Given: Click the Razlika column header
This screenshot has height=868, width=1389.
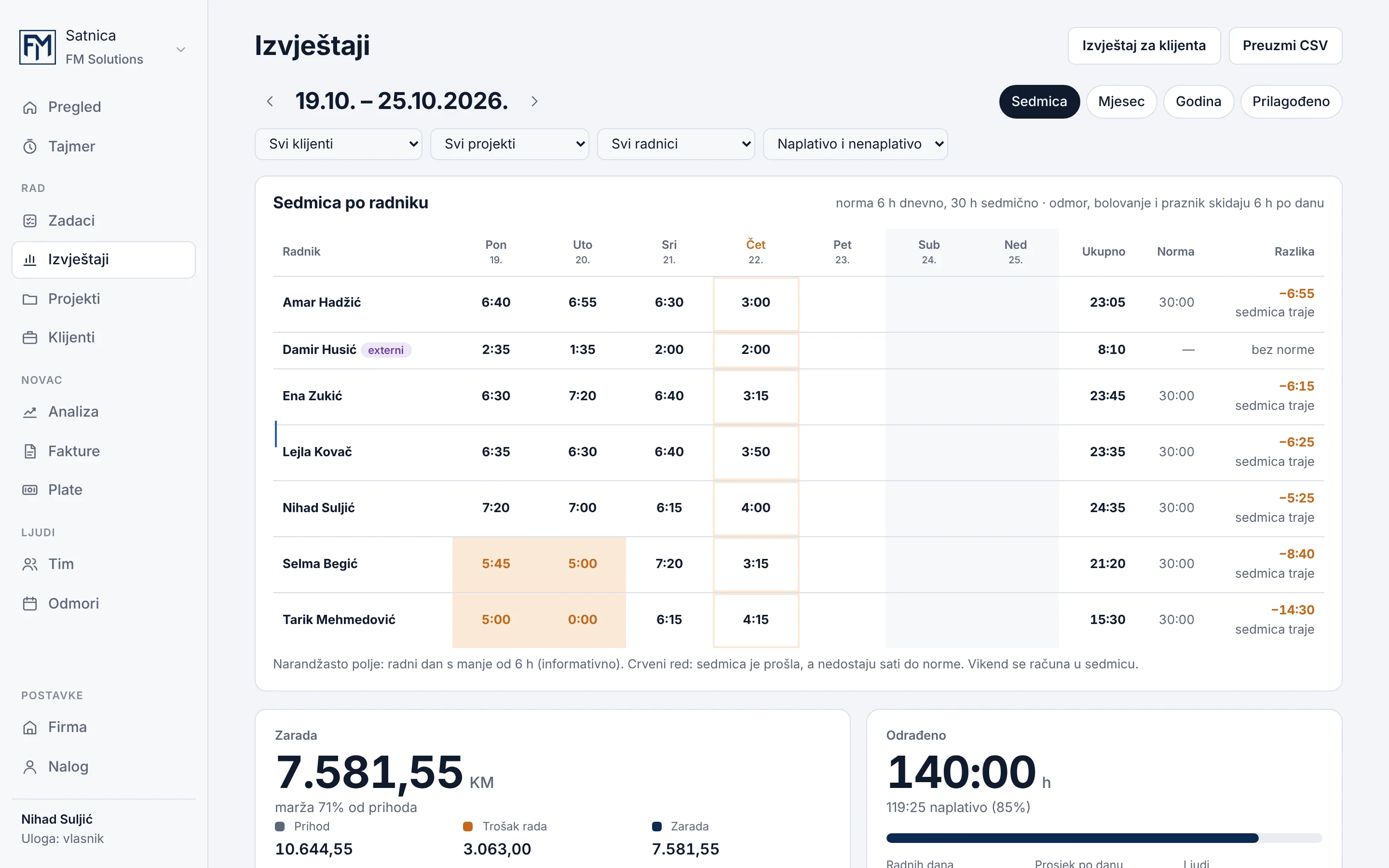Looking at the screenshot, I should pyautogui.click(x=1294, y=252).
